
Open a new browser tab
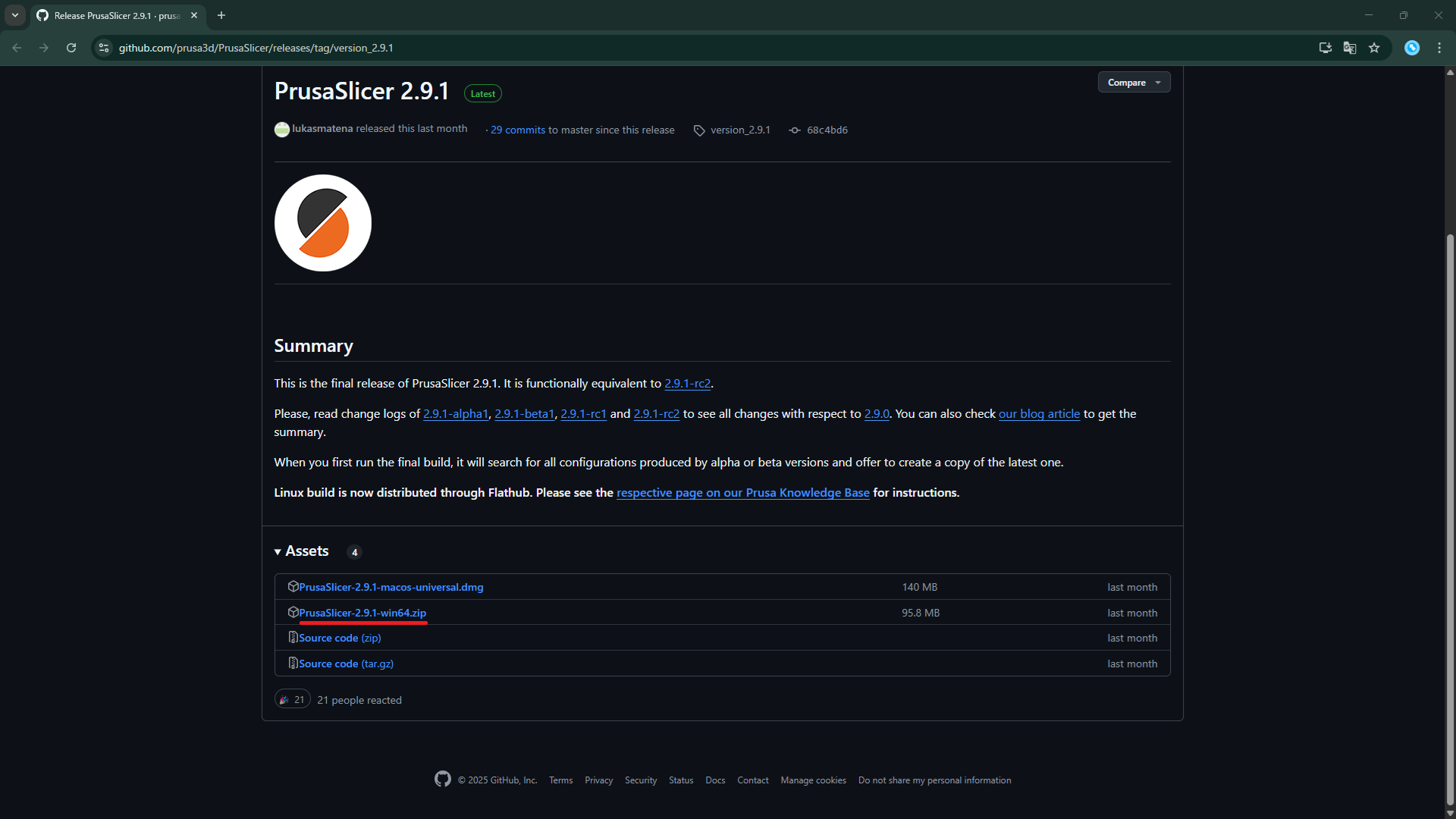(x=221, y=15)
